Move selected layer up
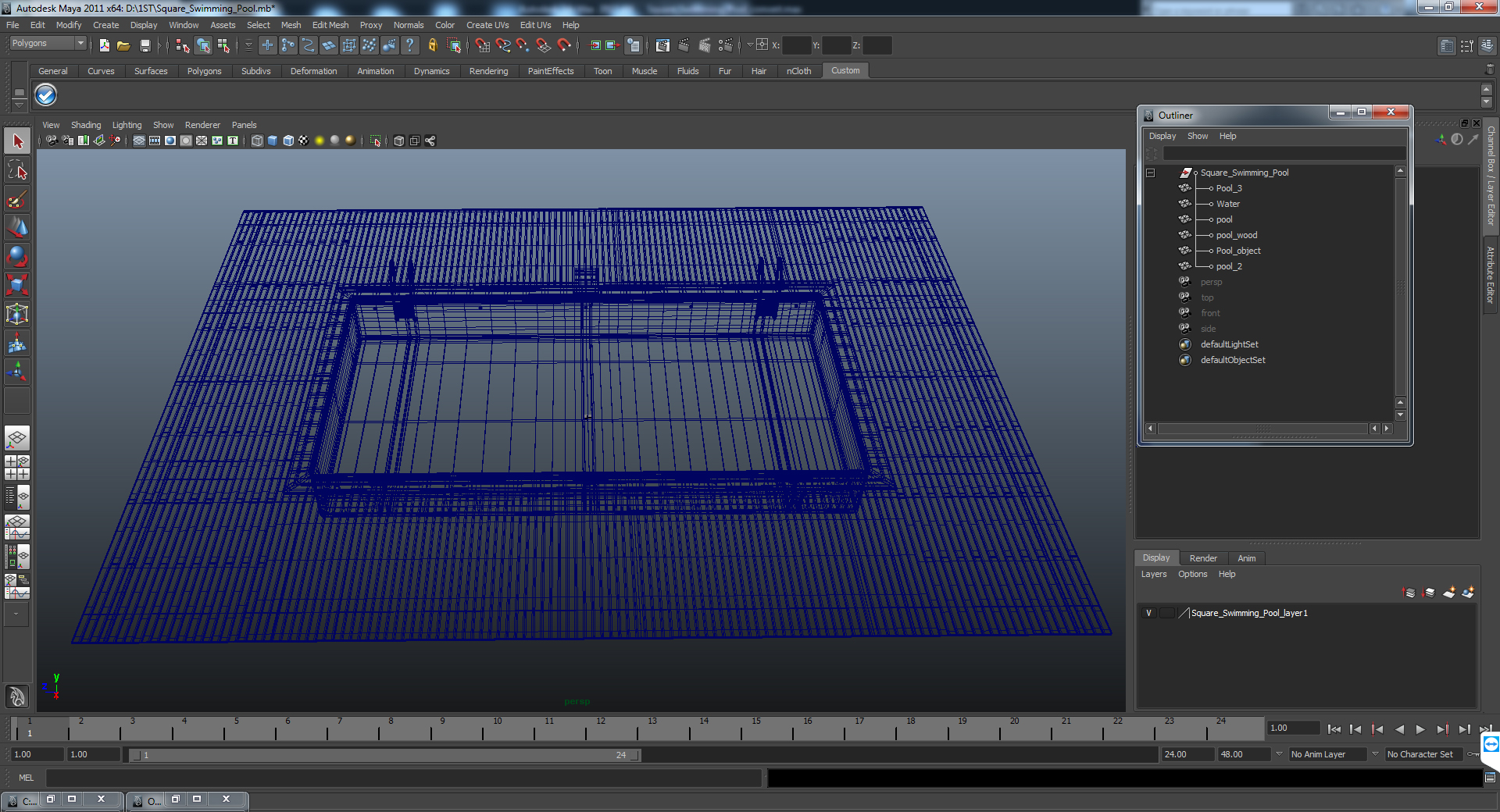The width and height of the screenshot is (1500, 812). click(1409, 593)
